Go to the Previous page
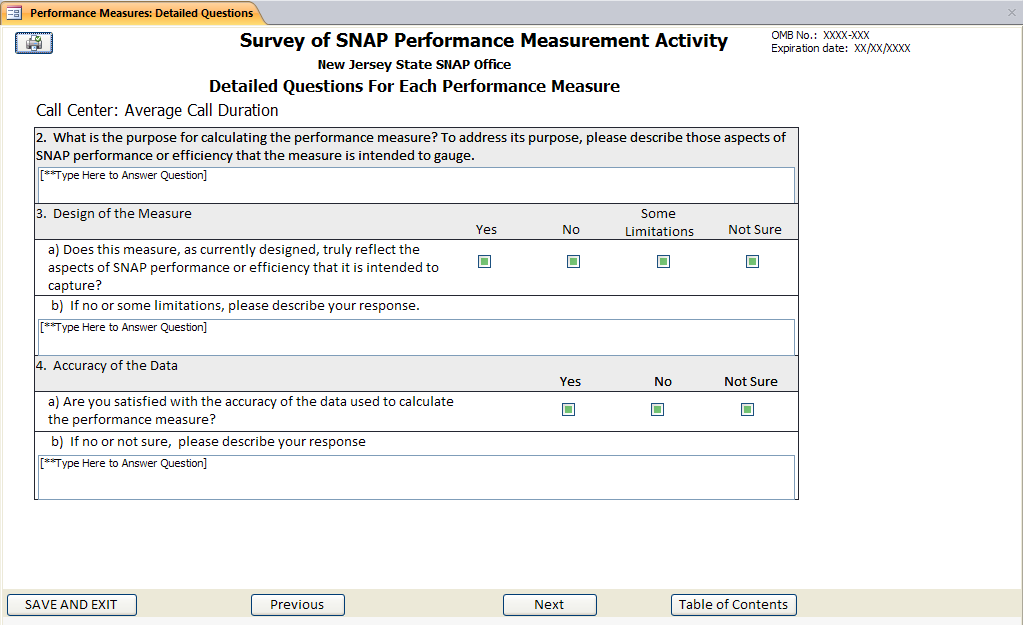 point(297,605)
